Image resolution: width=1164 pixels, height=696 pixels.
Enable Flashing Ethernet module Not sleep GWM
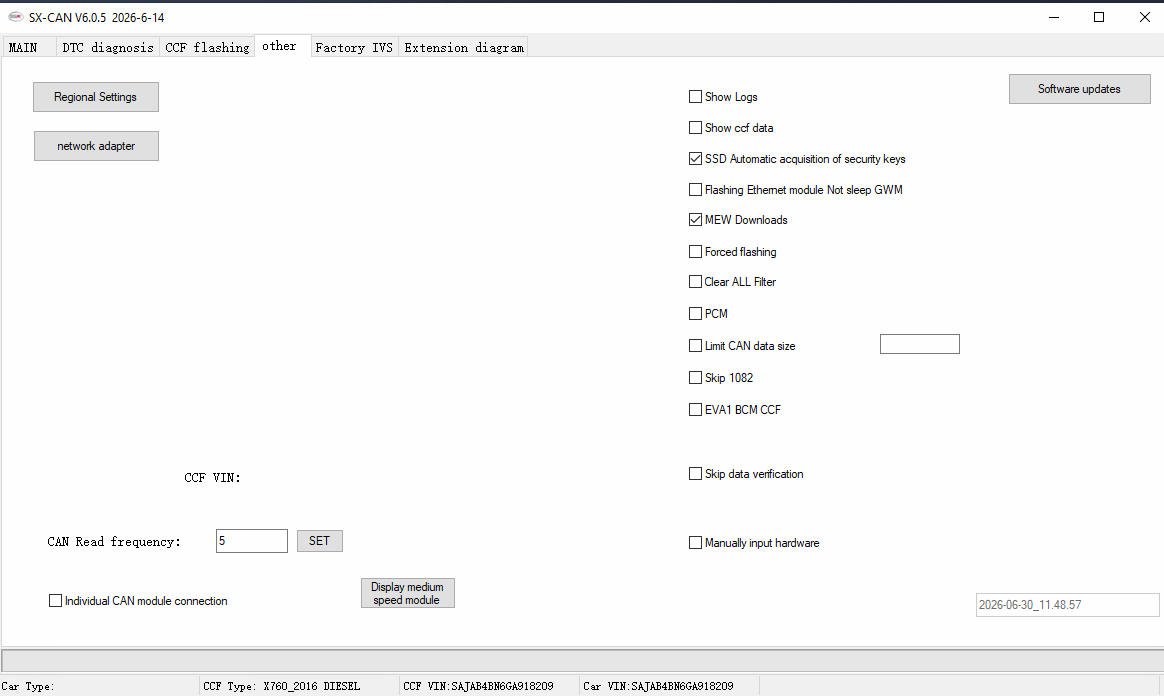pos(696,190)
